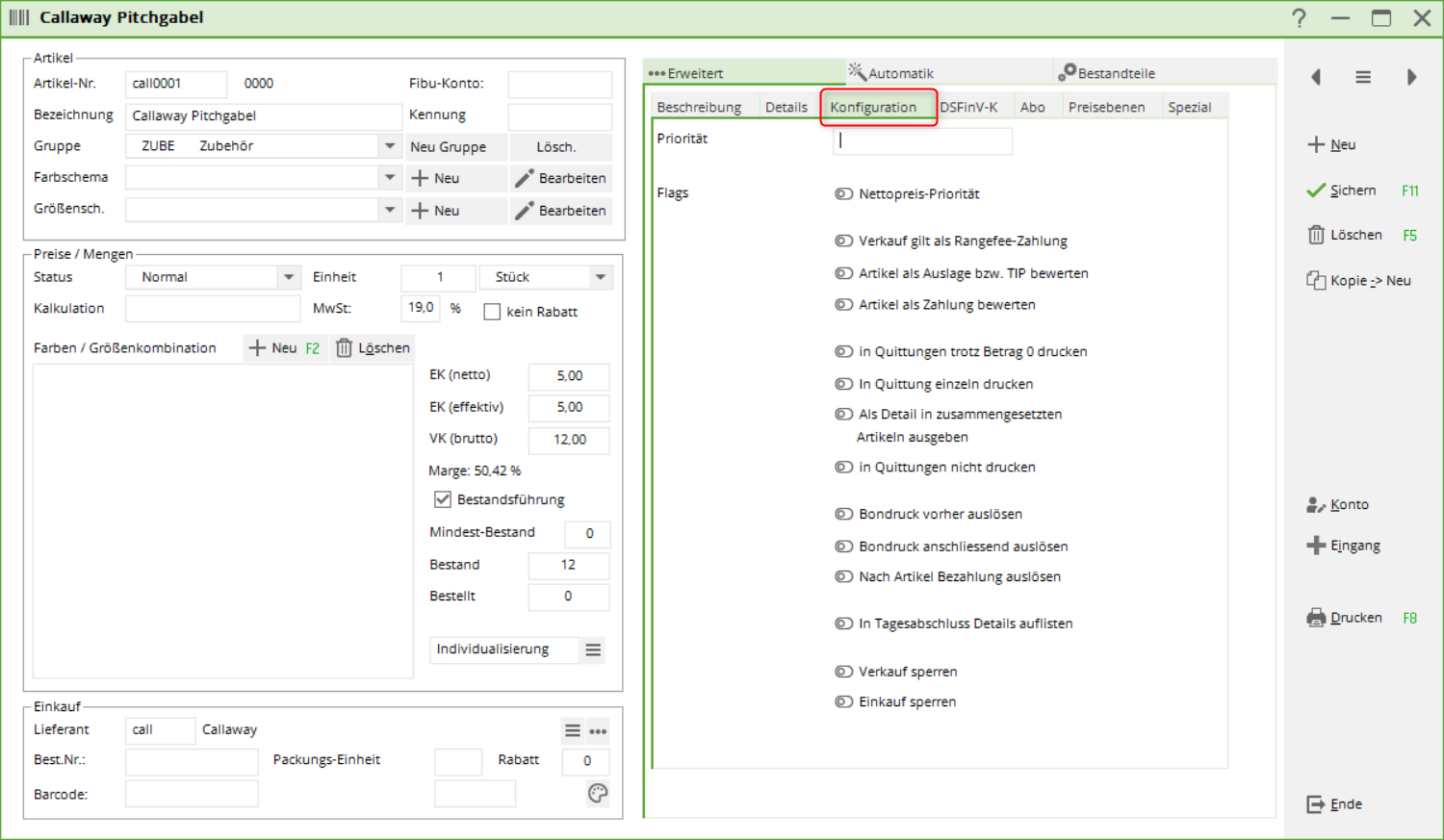
Task: Expand the Stück unit dropdown
Action: (600, 277)
